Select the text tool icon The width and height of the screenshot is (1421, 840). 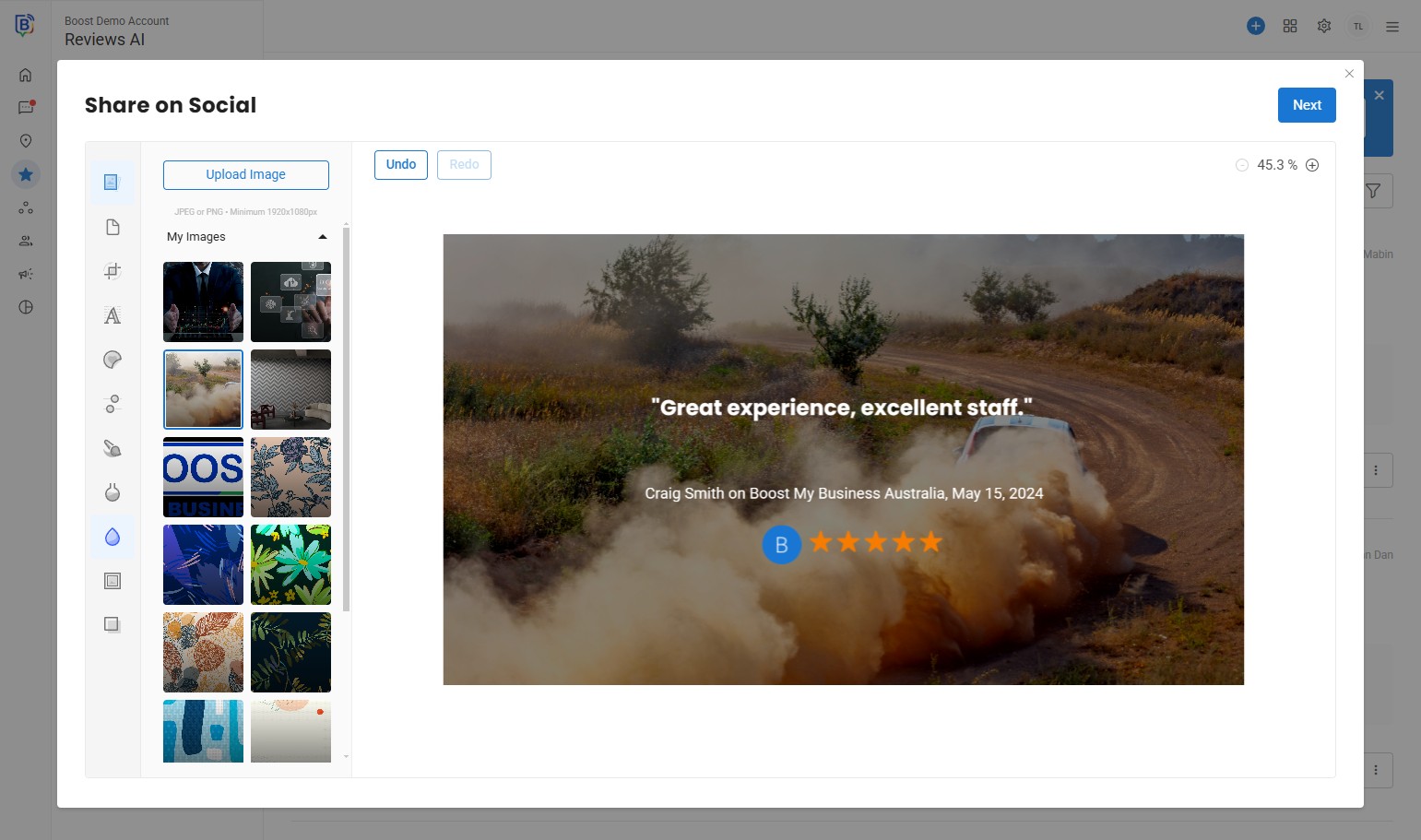(x=112, y=315)
